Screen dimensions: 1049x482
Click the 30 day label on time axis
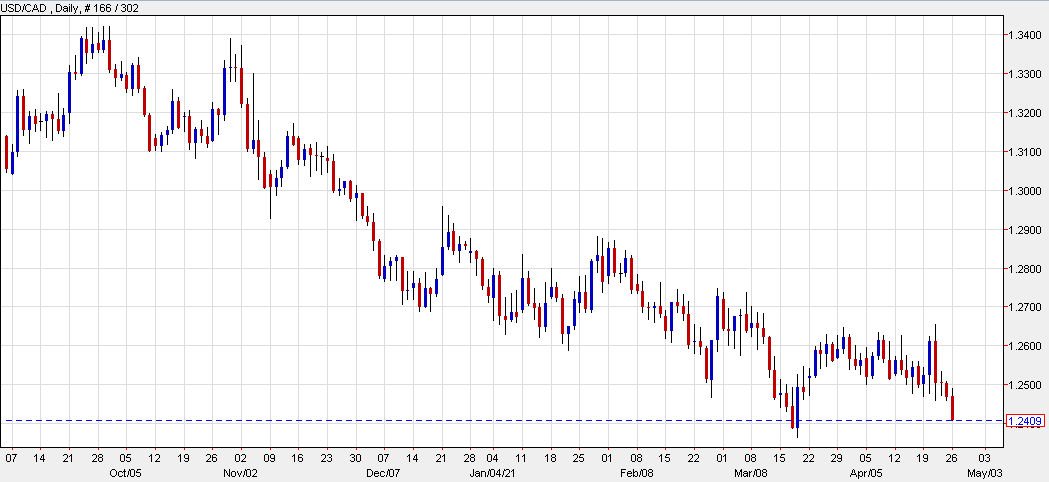click(x=355, y=459)
